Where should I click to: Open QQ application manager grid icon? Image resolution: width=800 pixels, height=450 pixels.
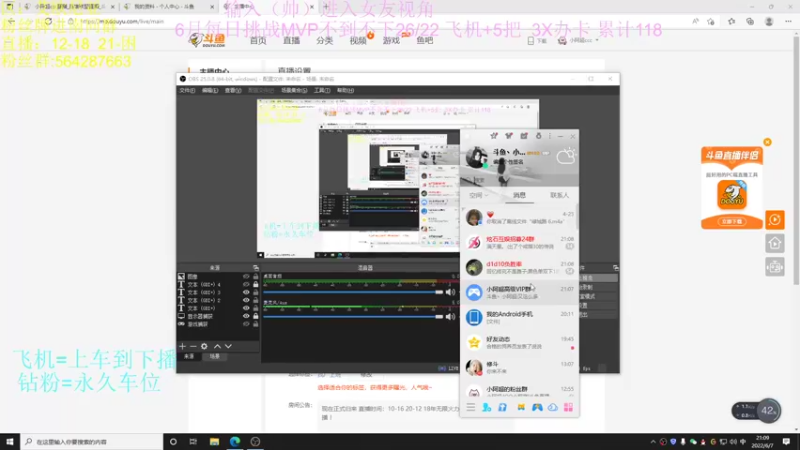(x=568, y=407)
